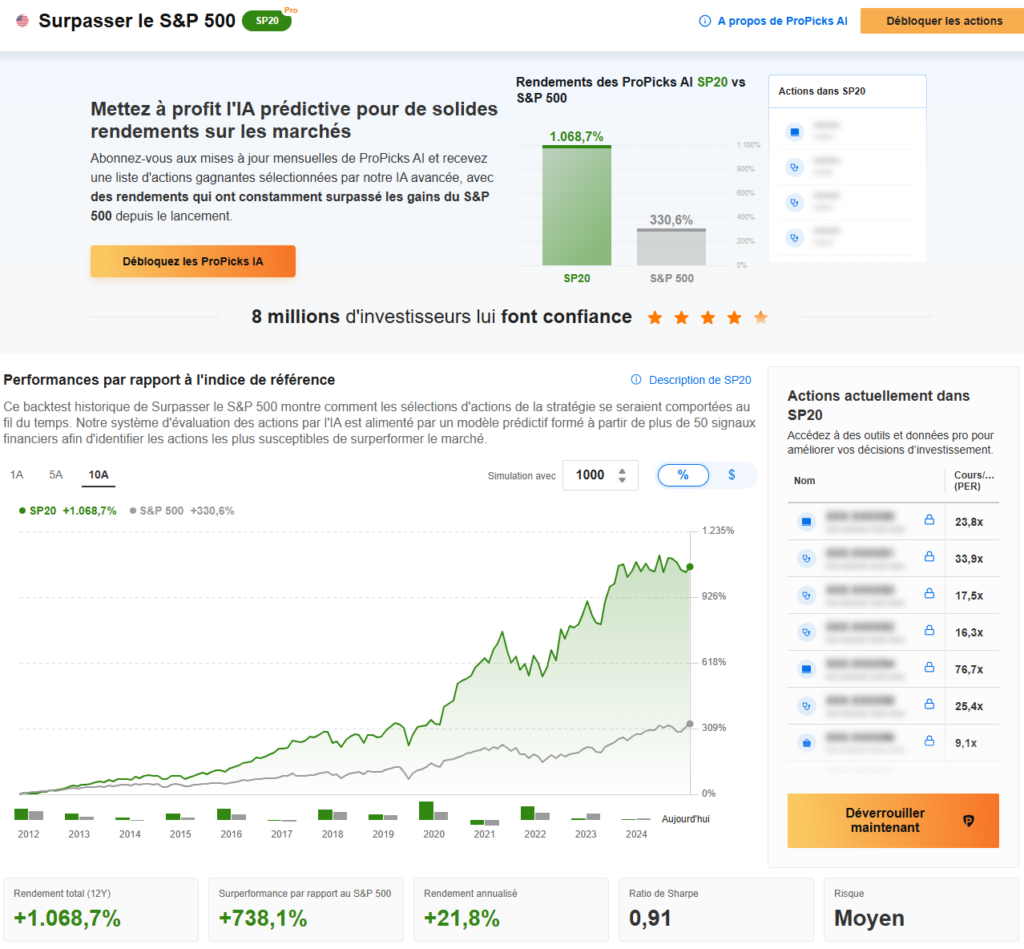Select the 1A time range tab
This screenshot has width=1024, height=949.
coord(17,475)
